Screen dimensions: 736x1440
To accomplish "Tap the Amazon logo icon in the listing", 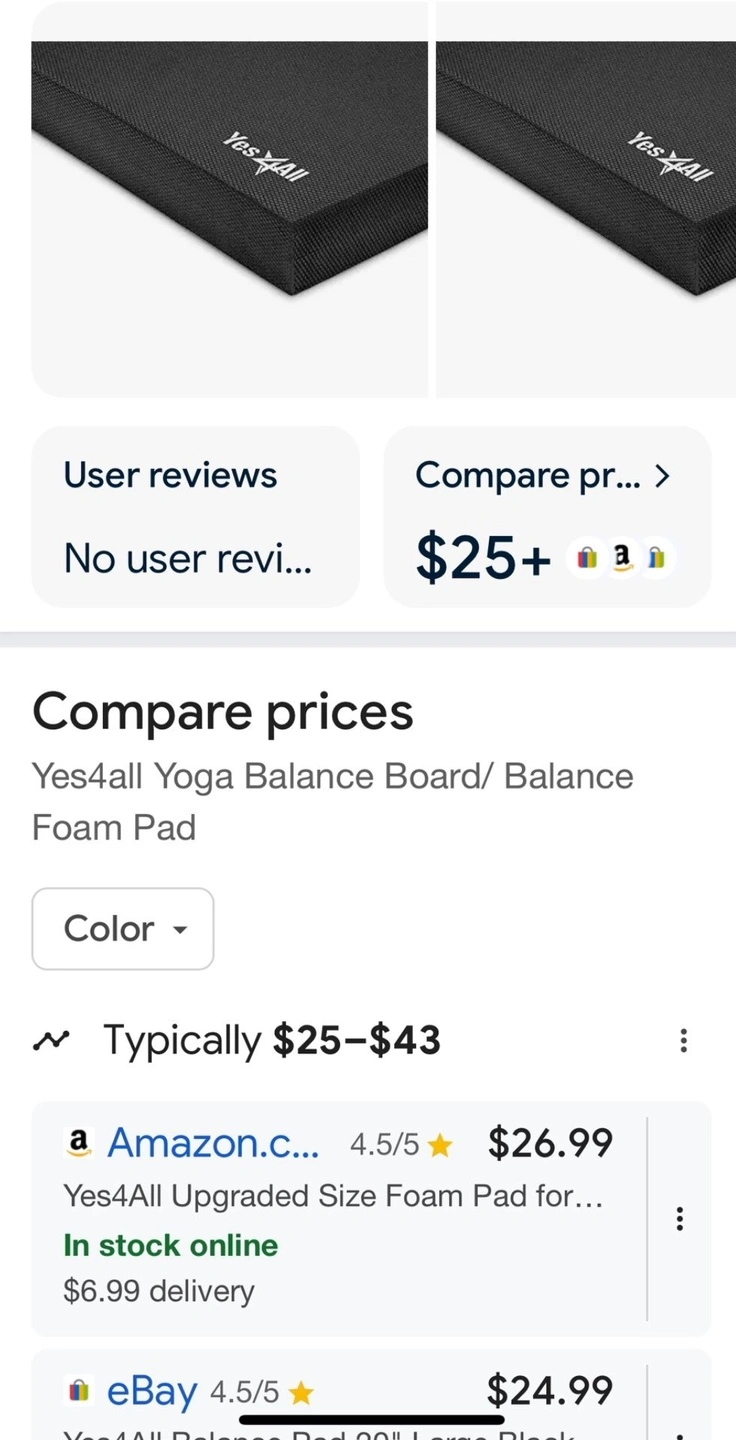I will coord(78,1142).
